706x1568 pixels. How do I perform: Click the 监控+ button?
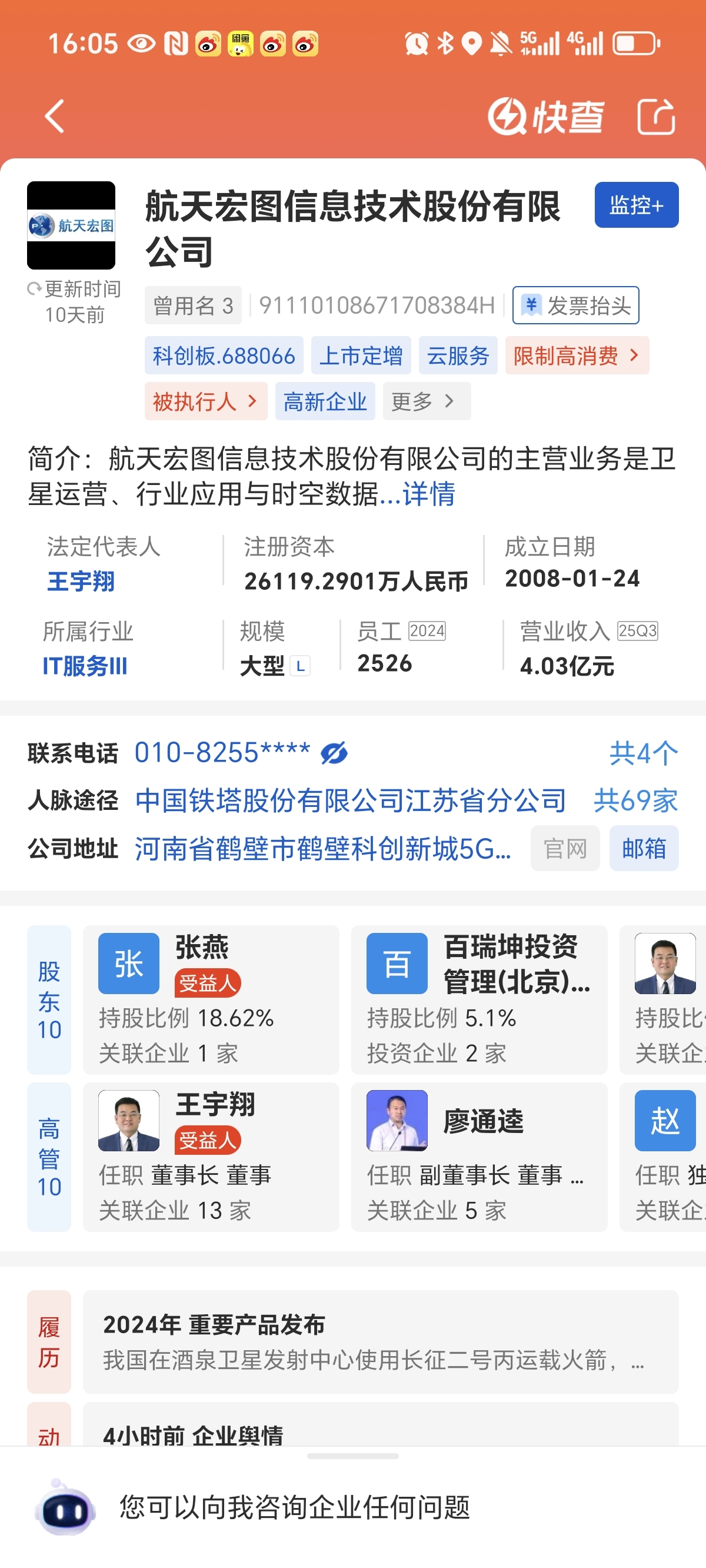(x=636, y=204)
